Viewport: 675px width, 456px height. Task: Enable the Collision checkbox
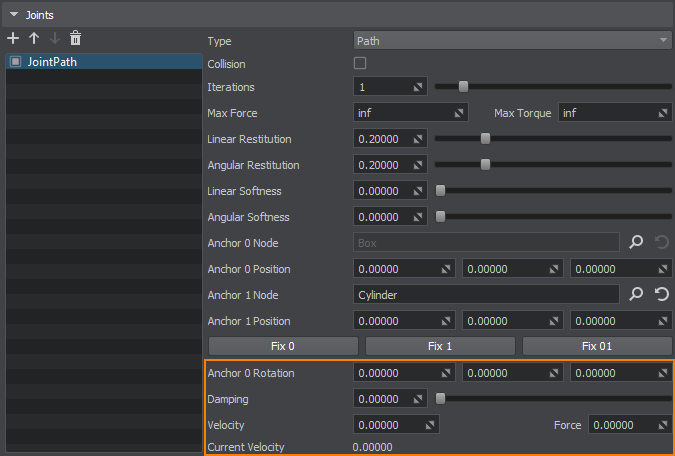coord(360,64)
